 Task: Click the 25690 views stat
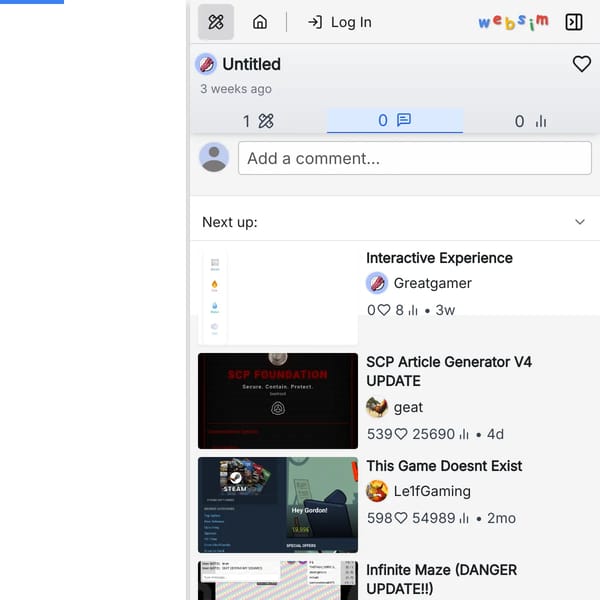(440, 434)
